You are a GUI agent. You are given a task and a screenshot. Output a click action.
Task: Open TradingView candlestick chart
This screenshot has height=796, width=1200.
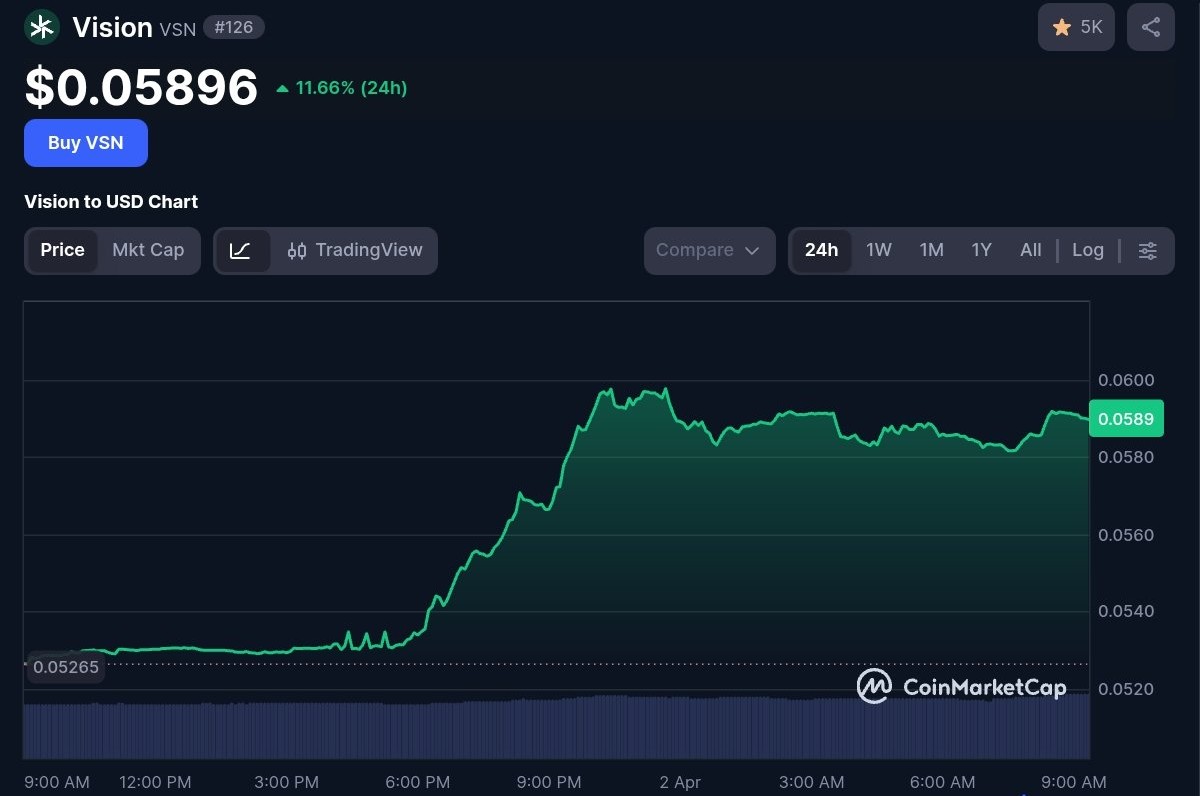pos(355,250)
